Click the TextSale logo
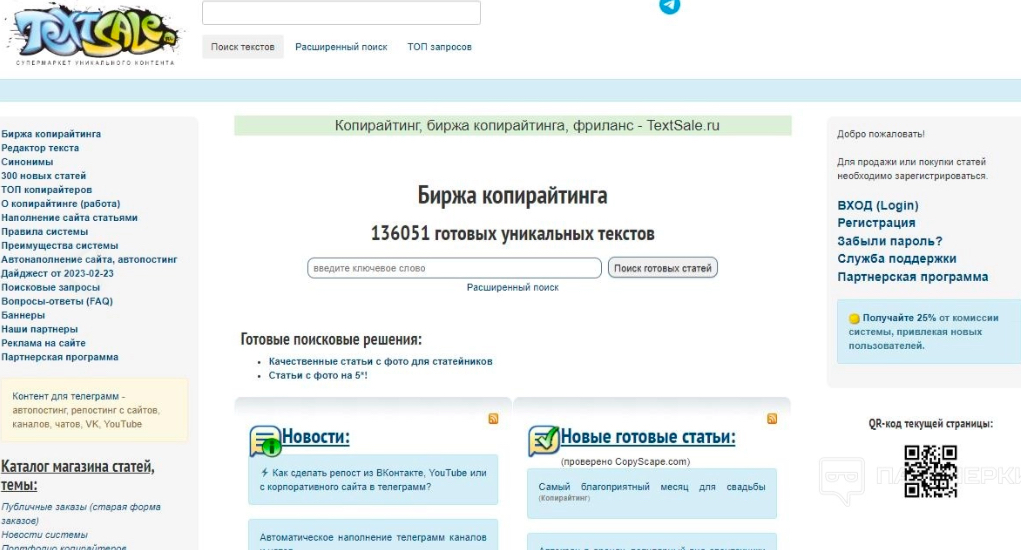The height and width of the screenshot is (550, 1021). [95, 34]
